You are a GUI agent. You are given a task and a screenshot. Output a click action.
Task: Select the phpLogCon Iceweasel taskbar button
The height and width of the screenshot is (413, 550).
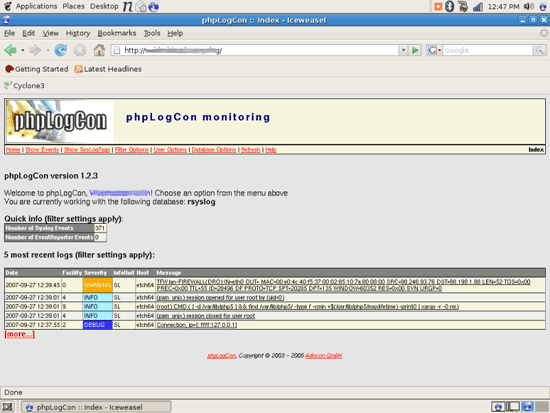[96, 407]
